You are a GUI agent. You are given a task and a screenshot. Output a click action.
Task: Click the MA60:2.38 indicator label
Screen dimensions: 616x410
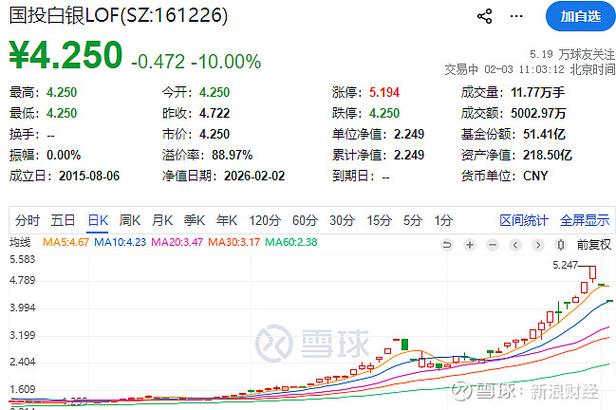[291, 242]
